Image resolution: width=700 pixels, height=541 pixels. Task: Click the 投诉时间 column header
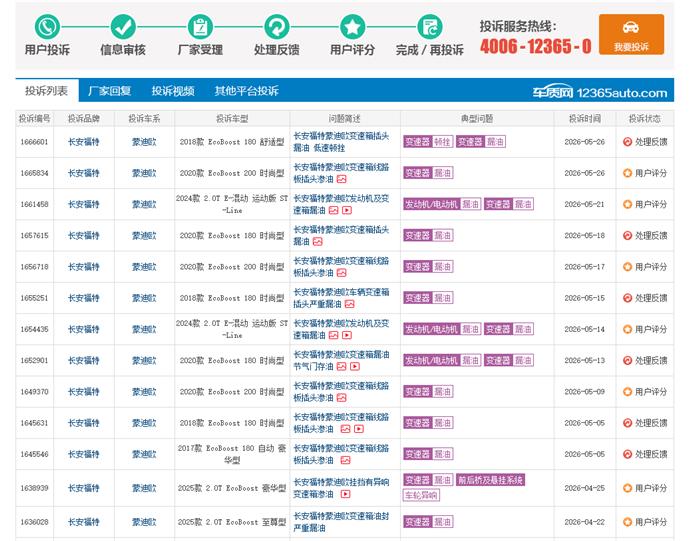point(584,119)
